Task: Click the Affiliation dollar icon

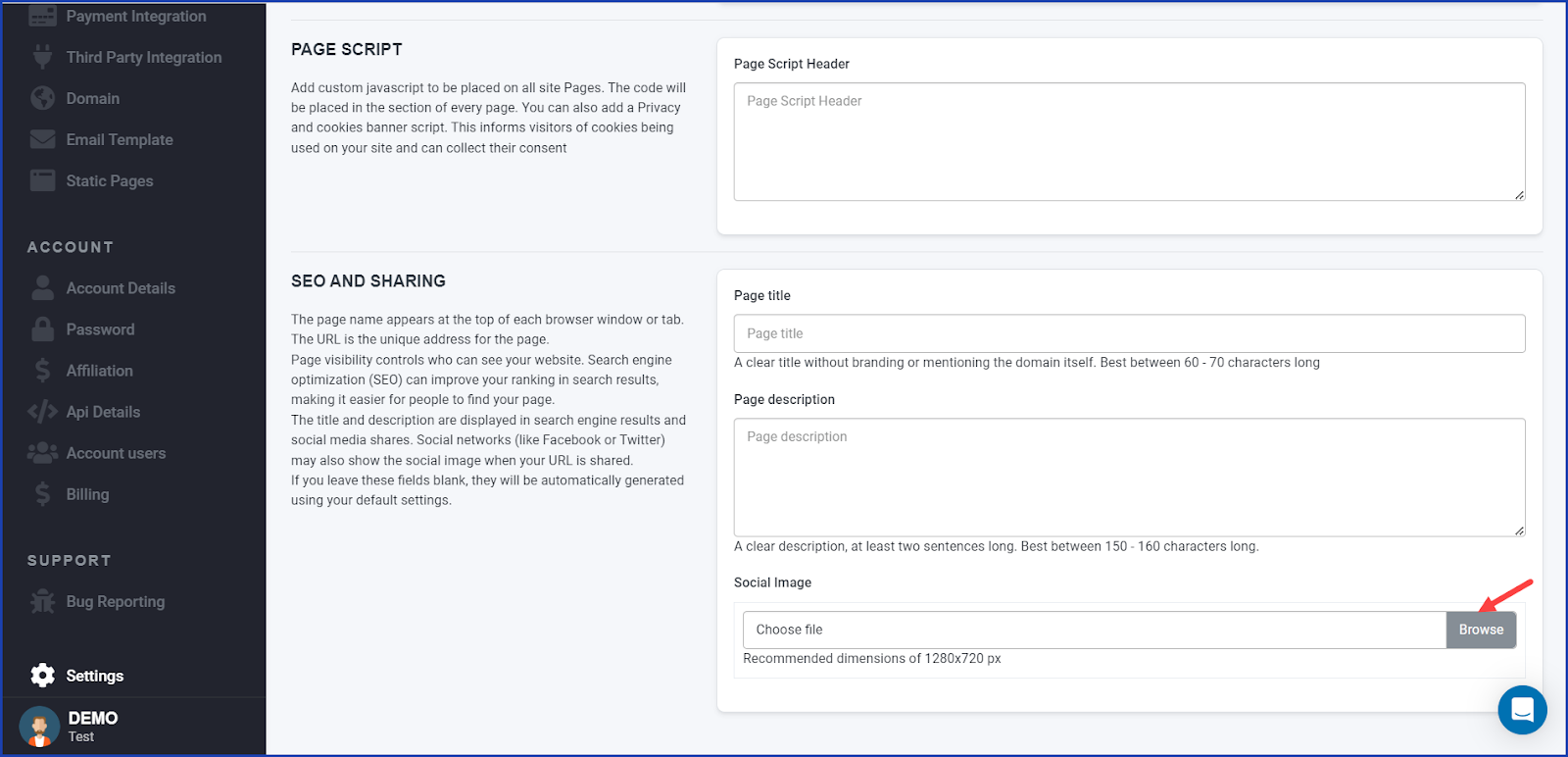Action: pyautogui.click(x=42, y=370)
